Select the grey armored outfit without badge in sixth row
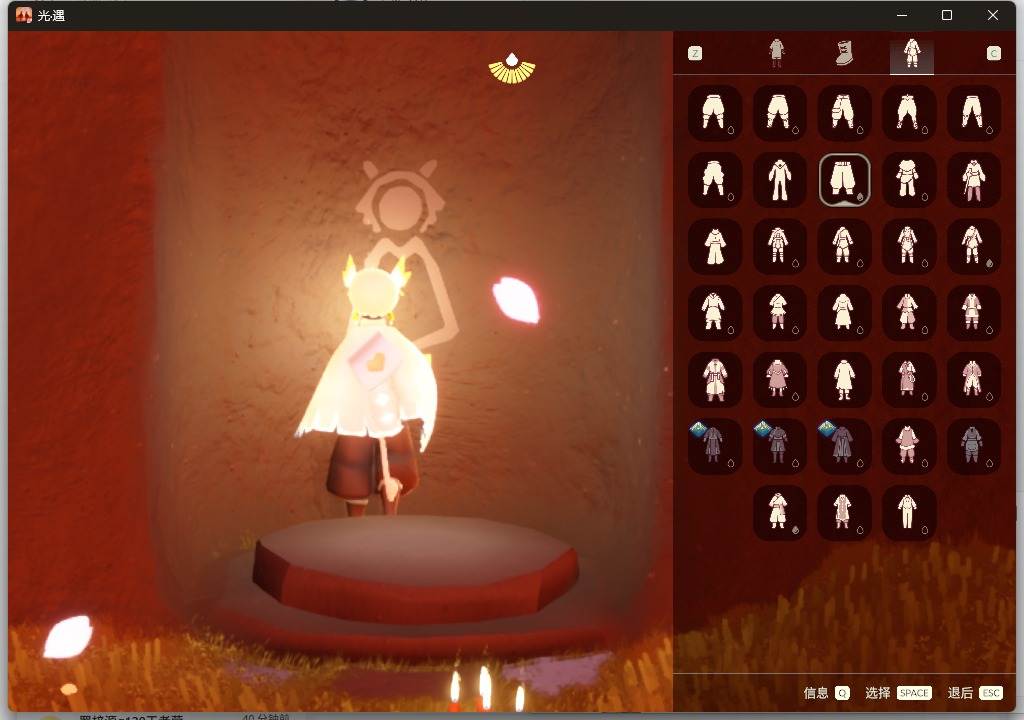The height and width of the screenshot is (720, 1024). click(x=973, y=446)
